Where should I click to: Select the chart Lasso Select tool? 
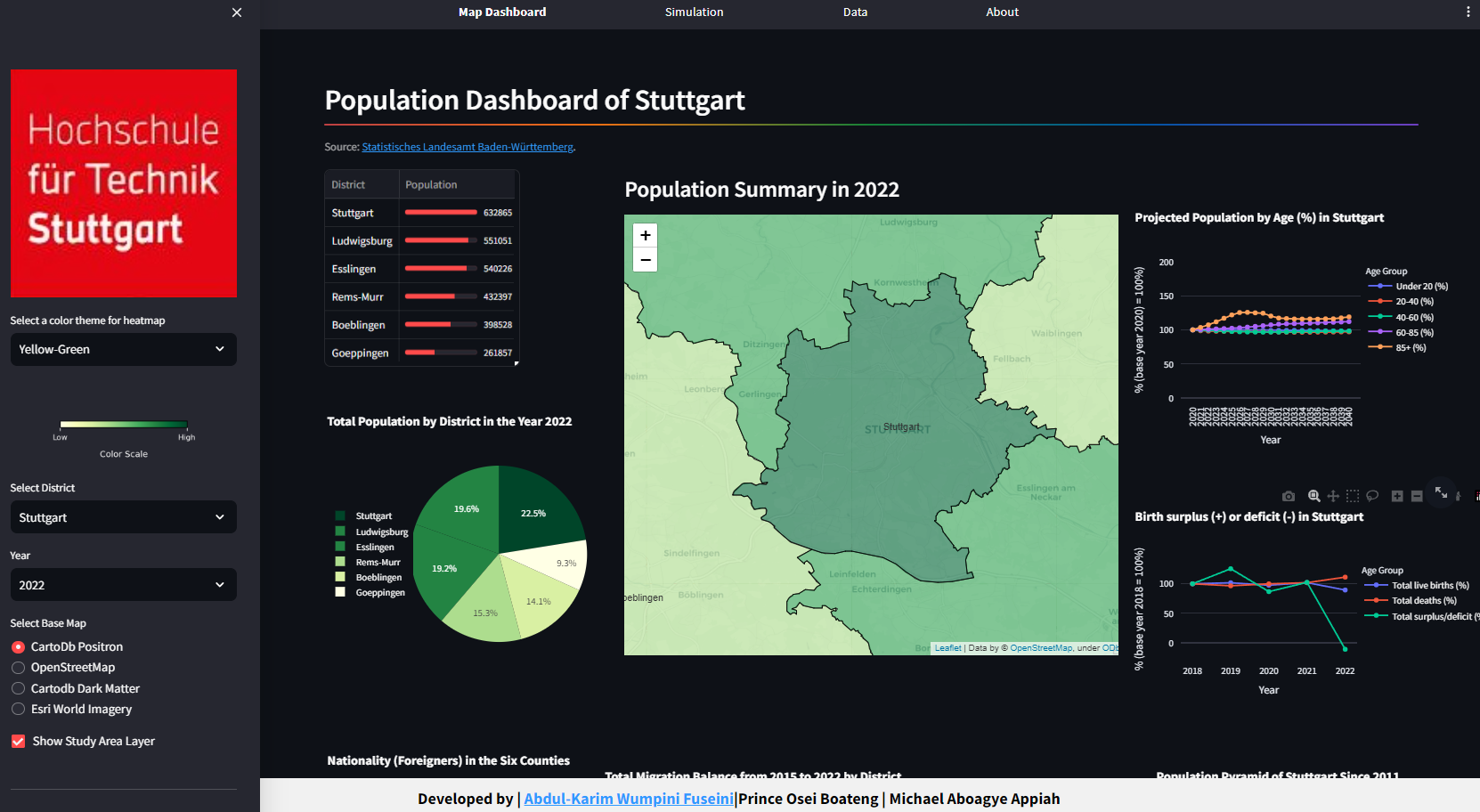[x=1372, y=496]
